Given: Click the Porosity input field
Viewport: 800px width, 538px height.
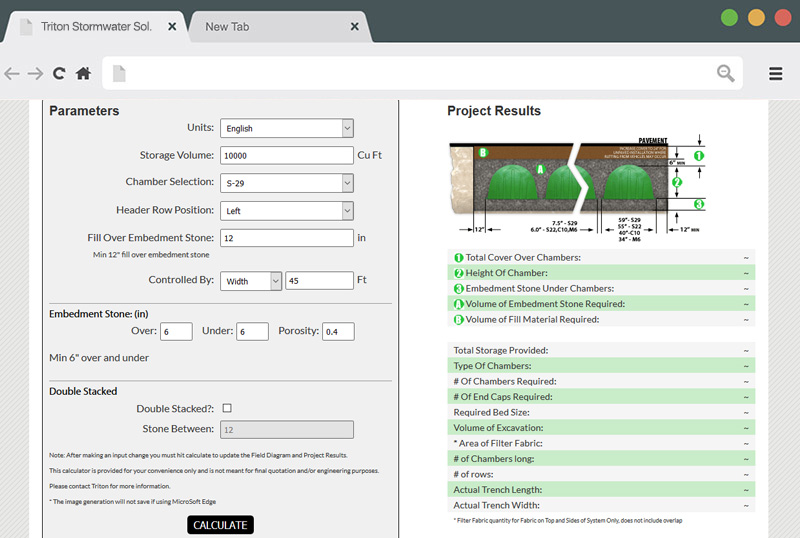Looking at the screenshot, I should tap(338, 332).
